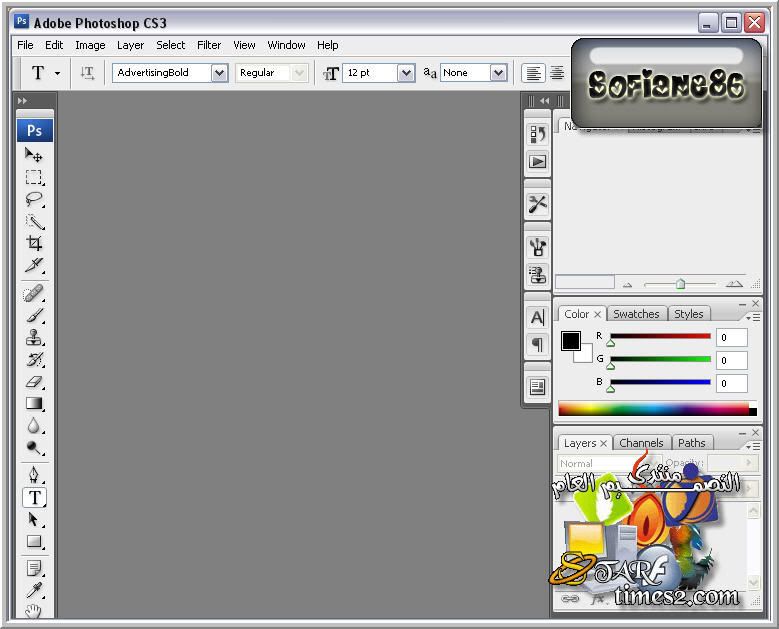Open the Window menu
This screenshot has height=629, width=779.
coord(286,45)
